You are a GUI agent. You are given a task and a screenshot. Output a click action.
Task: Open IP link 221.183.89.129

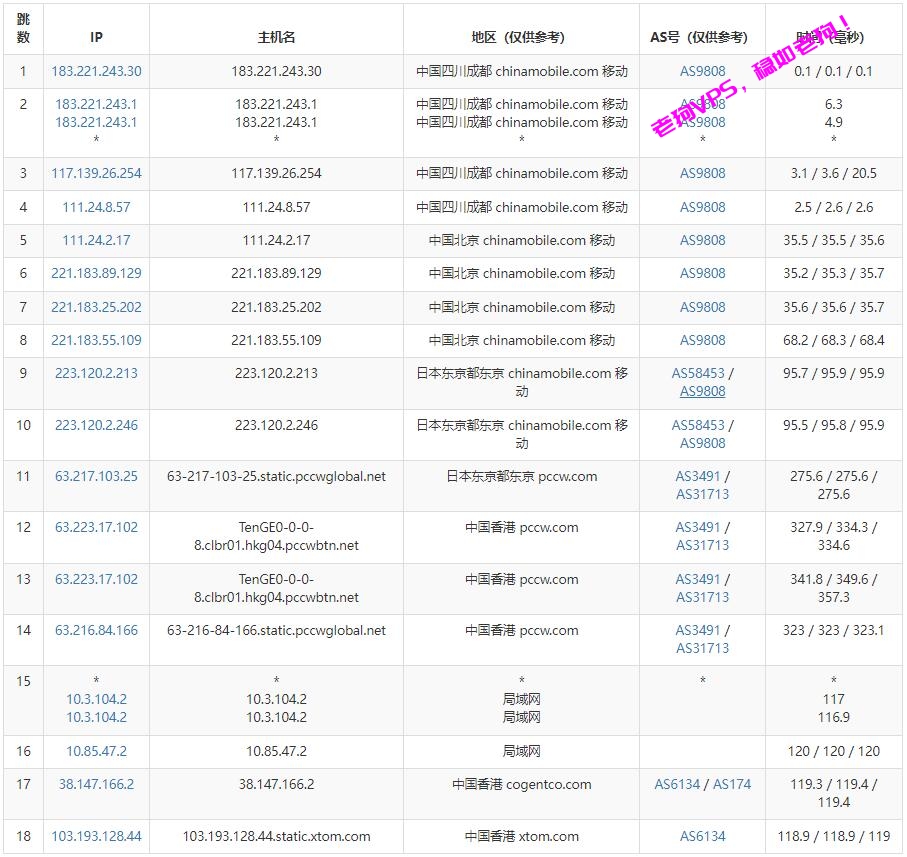pyautogui.click(x=96, y=273)
